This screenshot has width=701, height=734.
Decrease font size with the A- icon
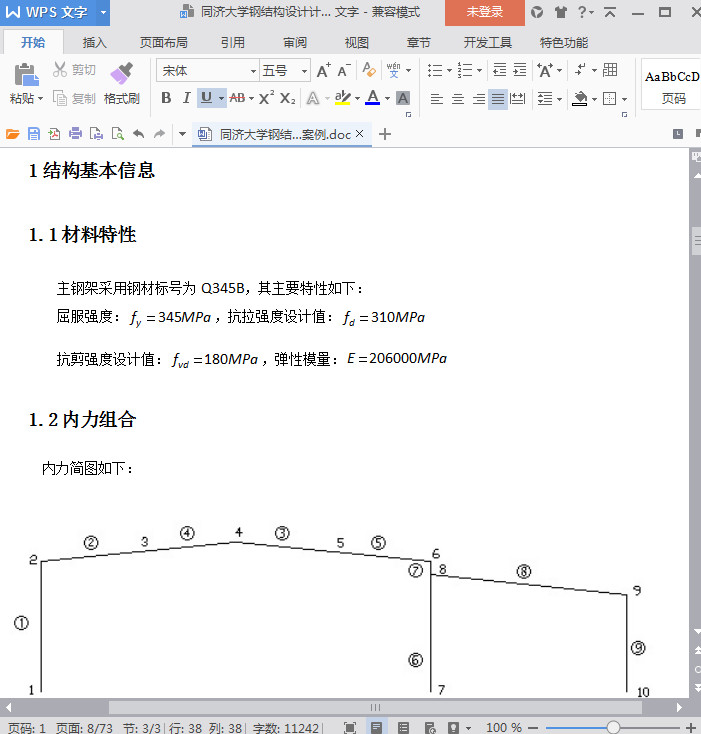pos(344,71)
